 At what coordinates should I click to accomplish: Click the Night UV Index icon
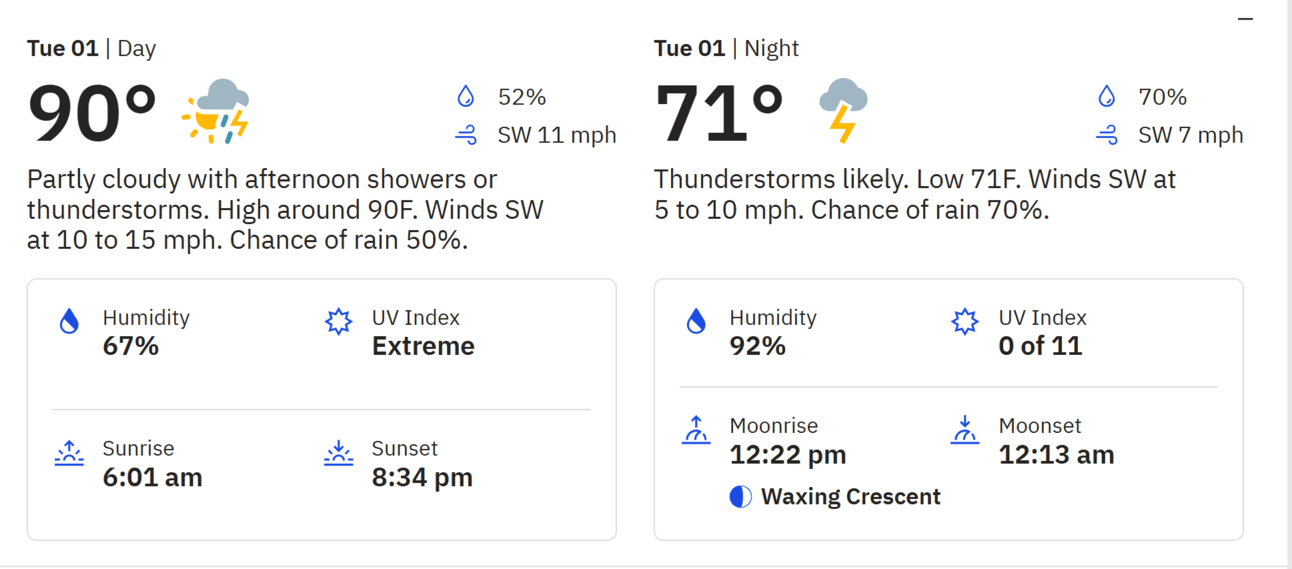tap(965, 321)
